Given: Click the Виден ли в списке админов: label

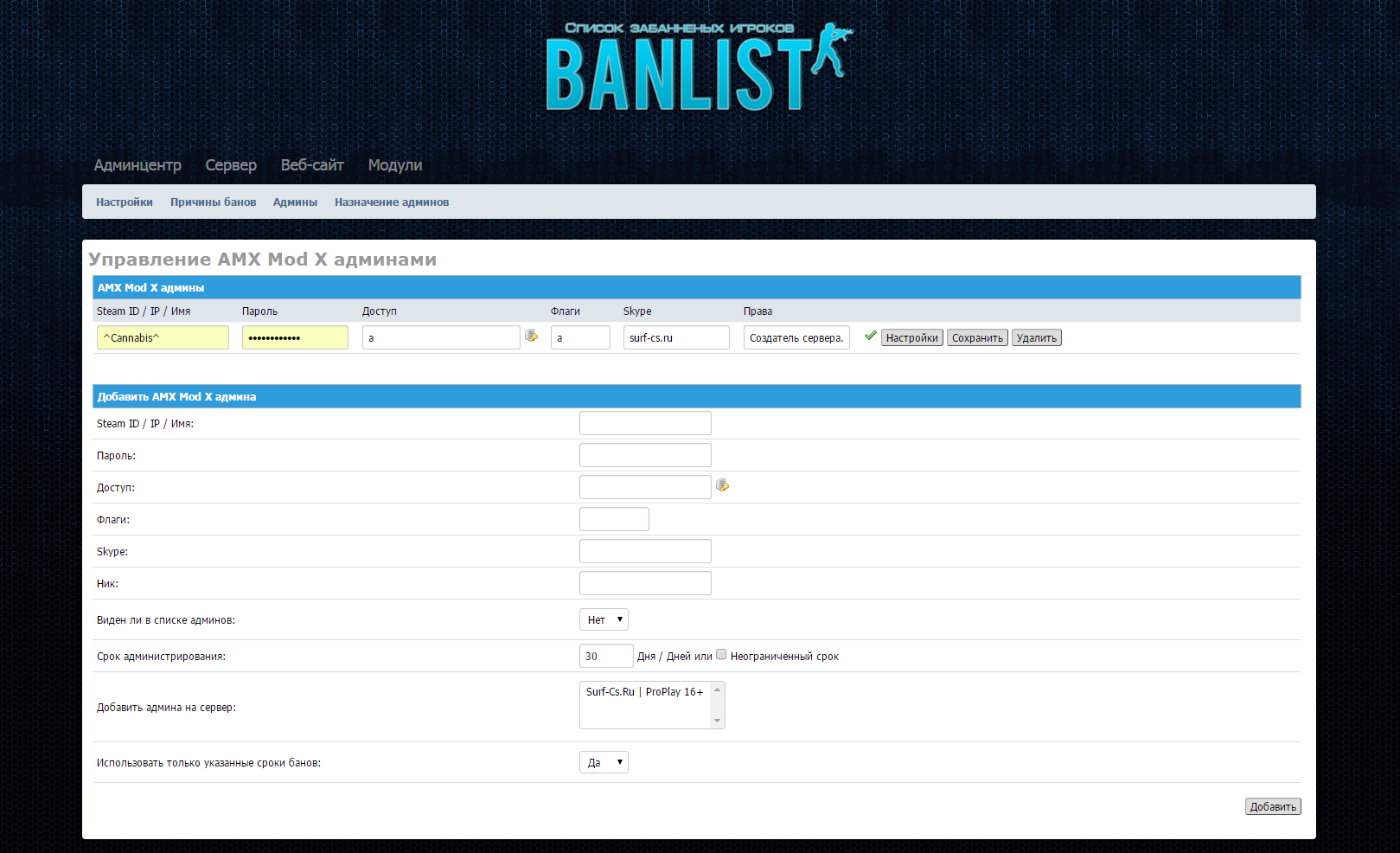Looking at the screenshot, I should point(166,620).
